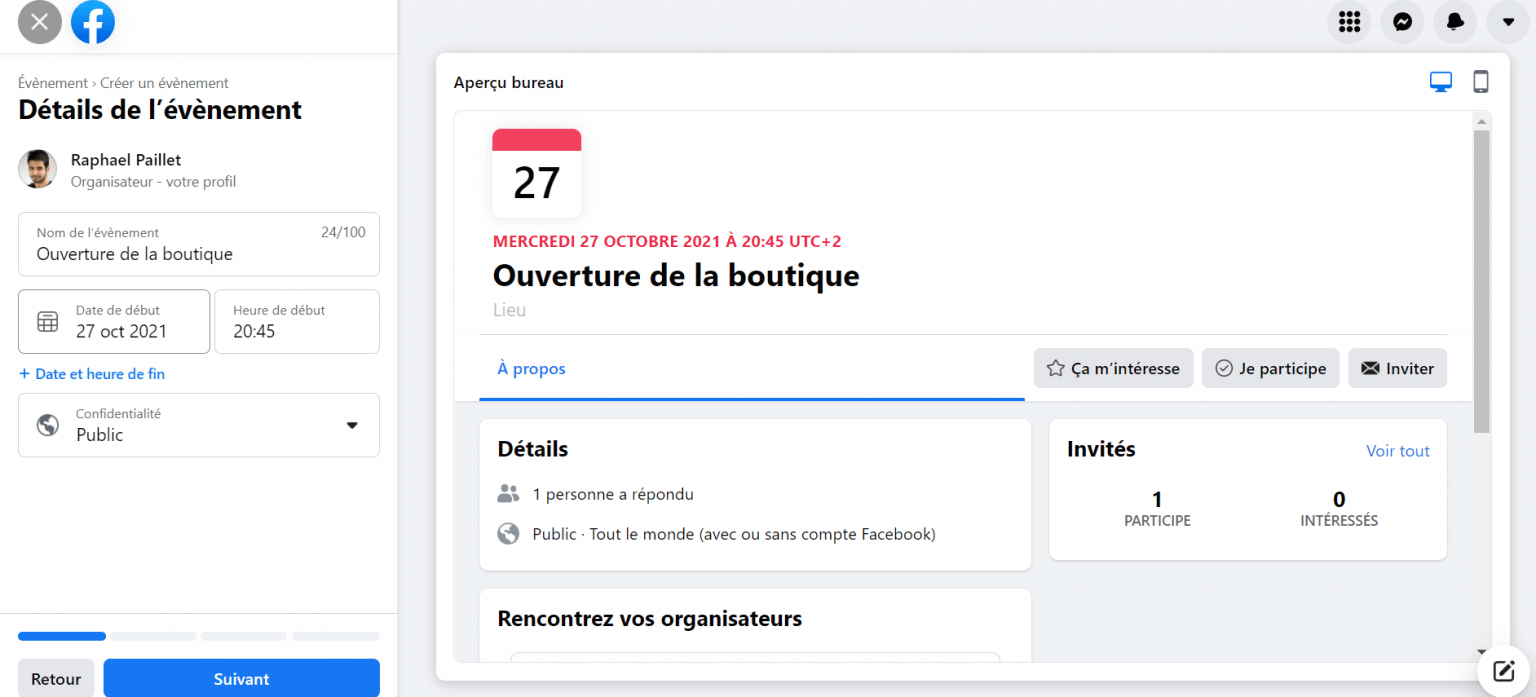This screenshot has width=1536, height=697.
Task: Click the calendar icon in Date de début
Action: [x=47, y=321]
